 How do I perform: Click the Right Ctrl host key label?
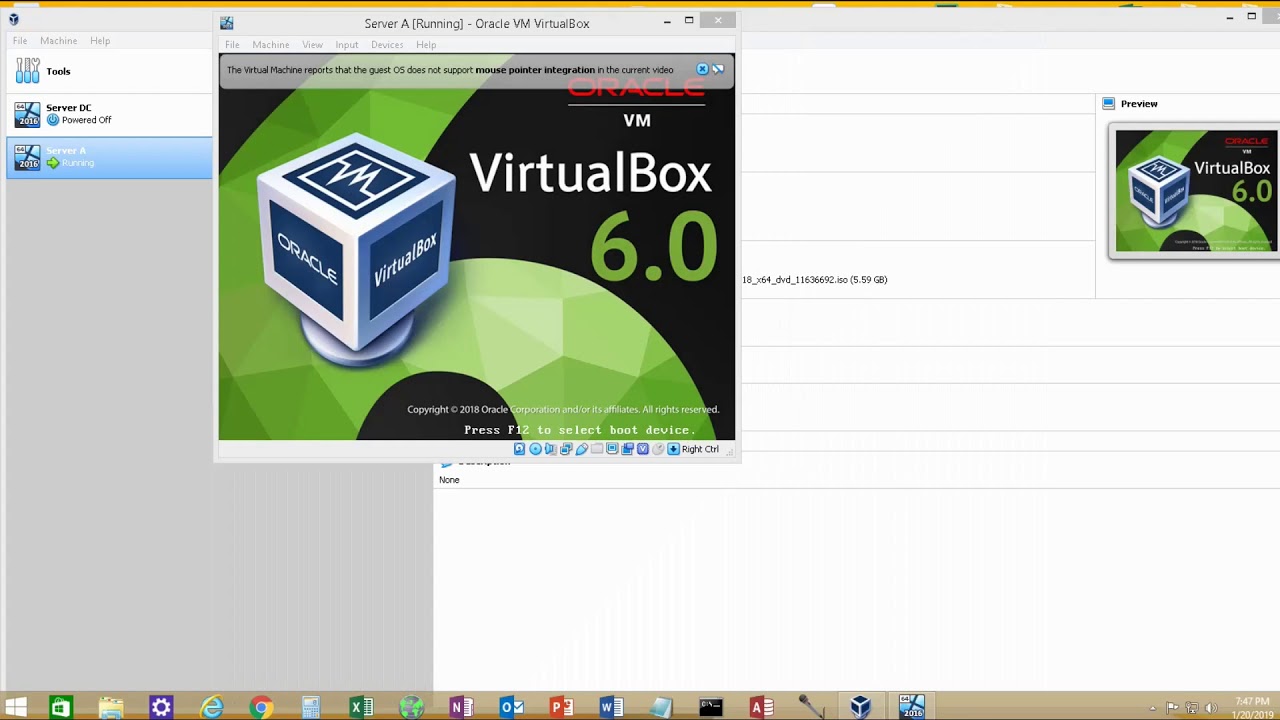pos(700,449)
